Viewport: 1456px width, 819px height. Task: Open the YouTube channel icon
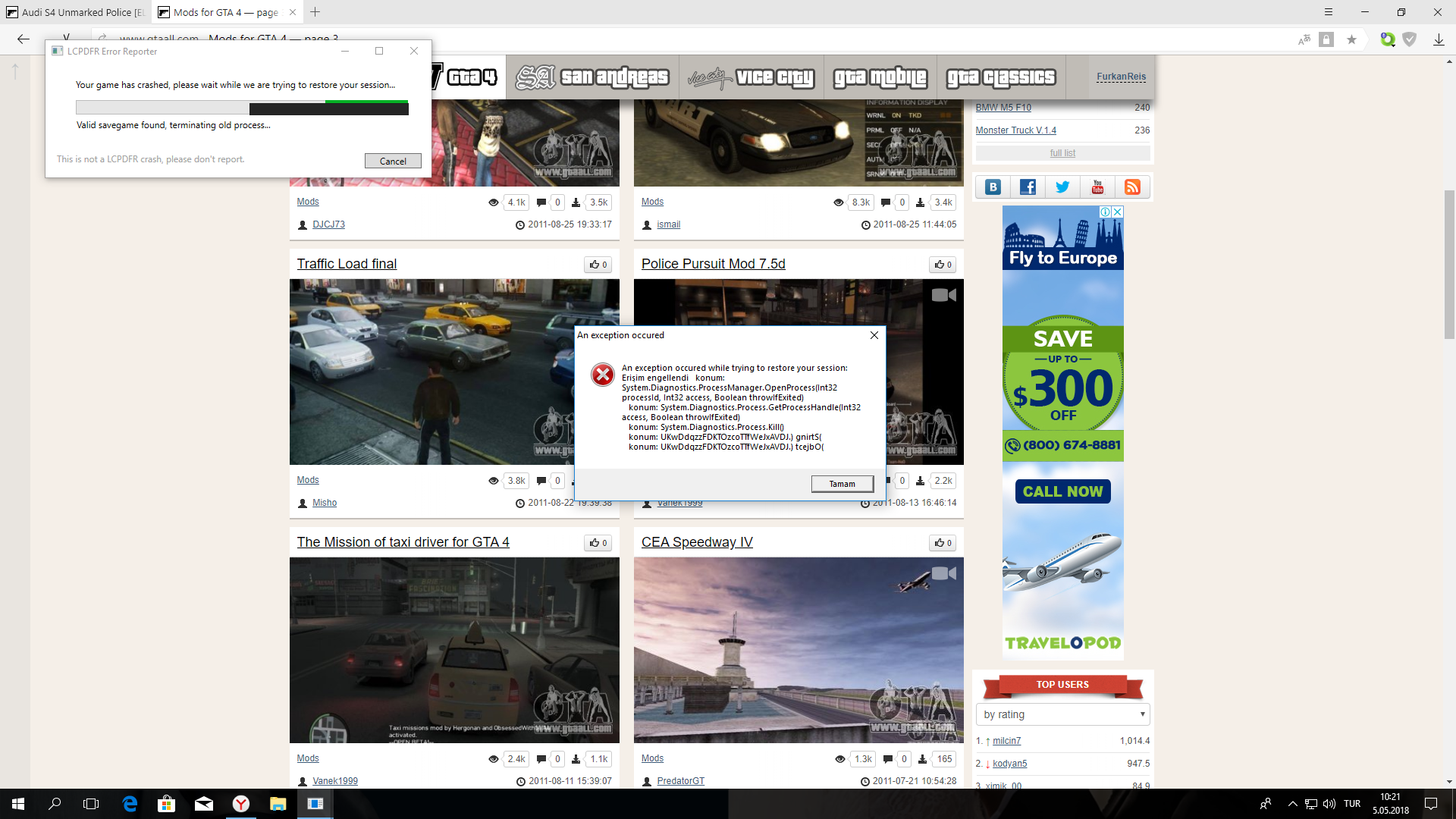click(x=1097, y=187)
